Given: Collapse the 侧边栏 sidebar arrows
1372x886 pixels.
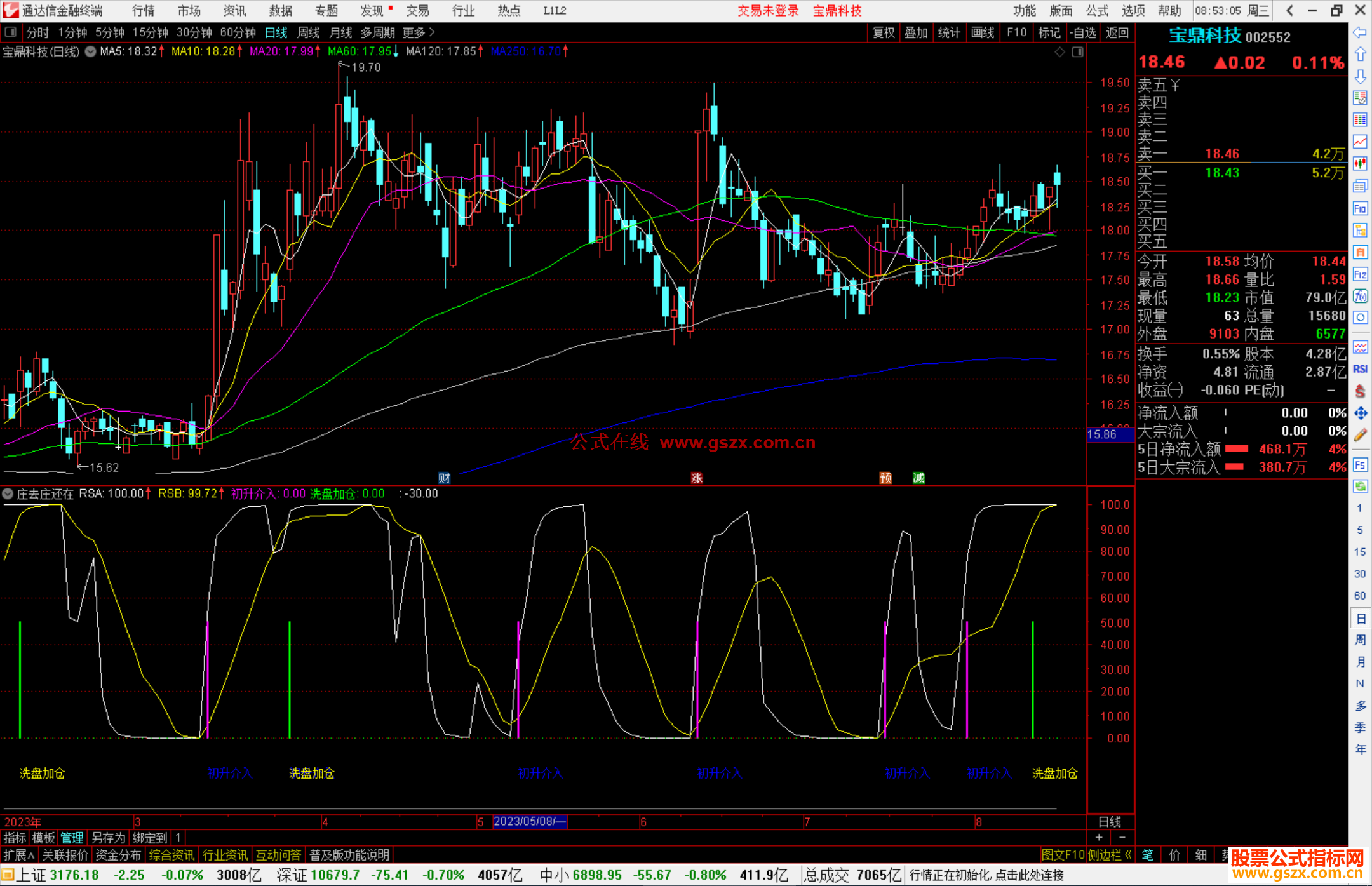Looking at the screenshot, I should point(1128,855).
